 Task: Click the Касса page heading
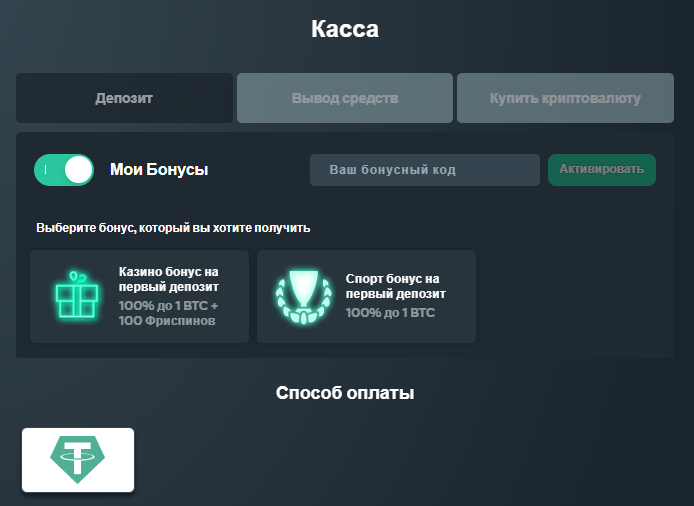coord(345,29)
